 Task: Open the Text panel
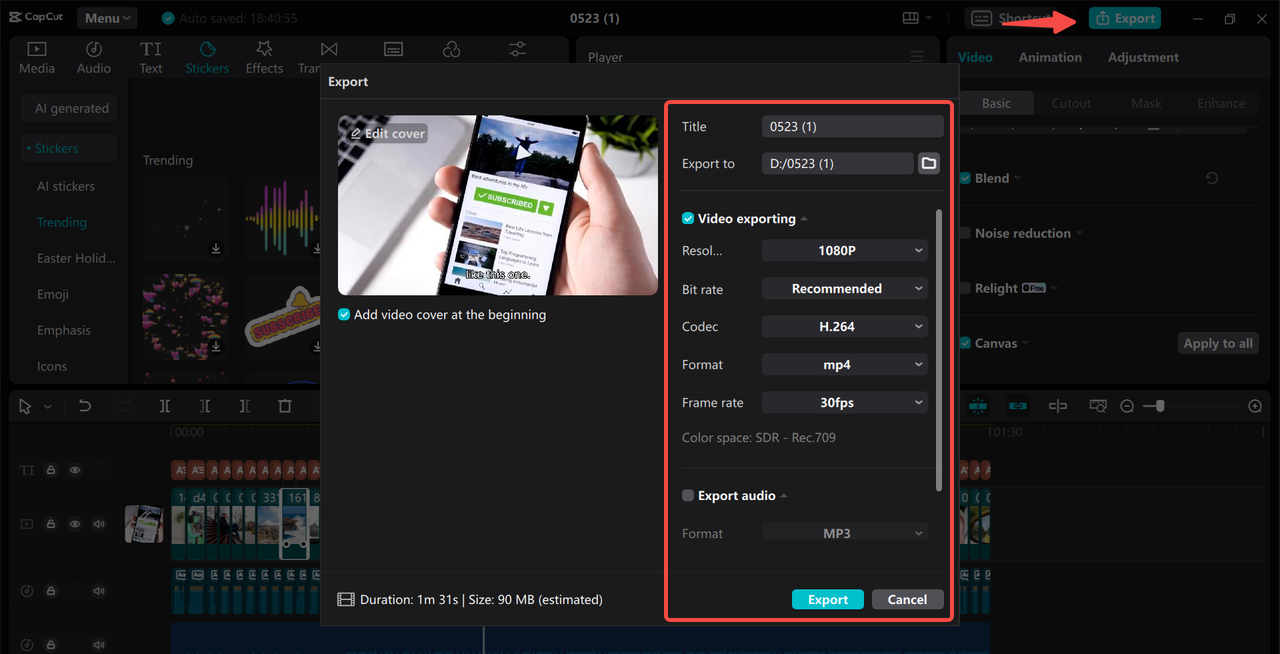coord(151,57)
